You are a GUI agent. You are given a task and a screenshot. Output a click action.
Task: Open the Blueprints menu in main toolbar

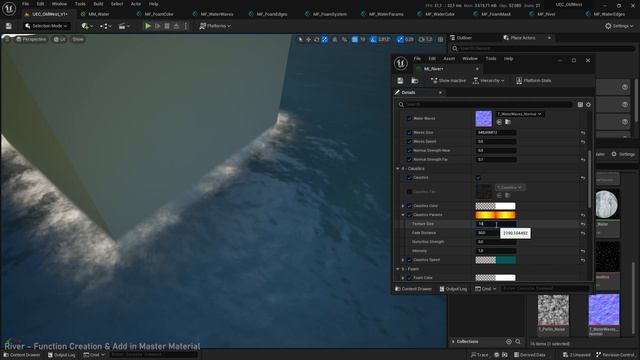click(x=106, y=26)
